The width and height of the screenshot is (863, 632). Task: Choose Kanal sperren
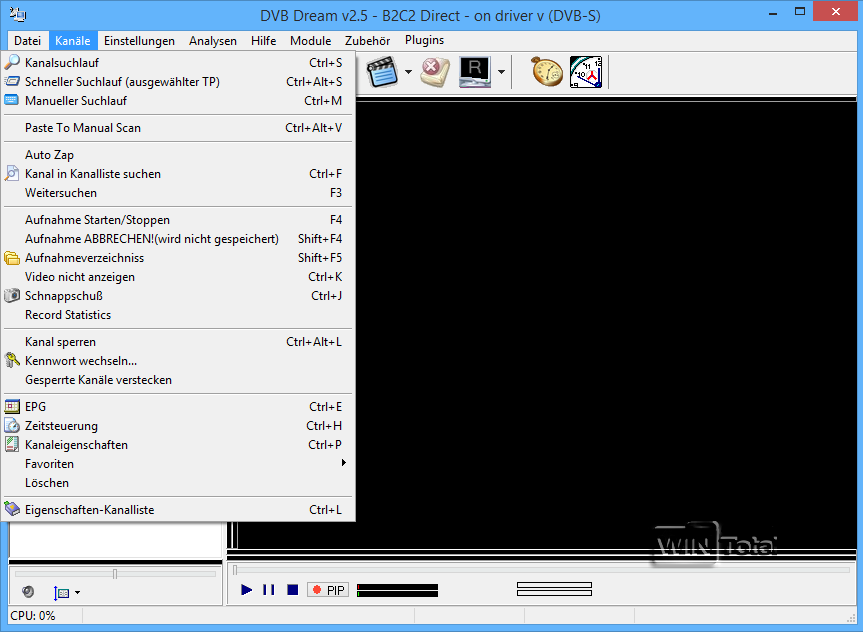pyautogui.click(x=178, y=342)
